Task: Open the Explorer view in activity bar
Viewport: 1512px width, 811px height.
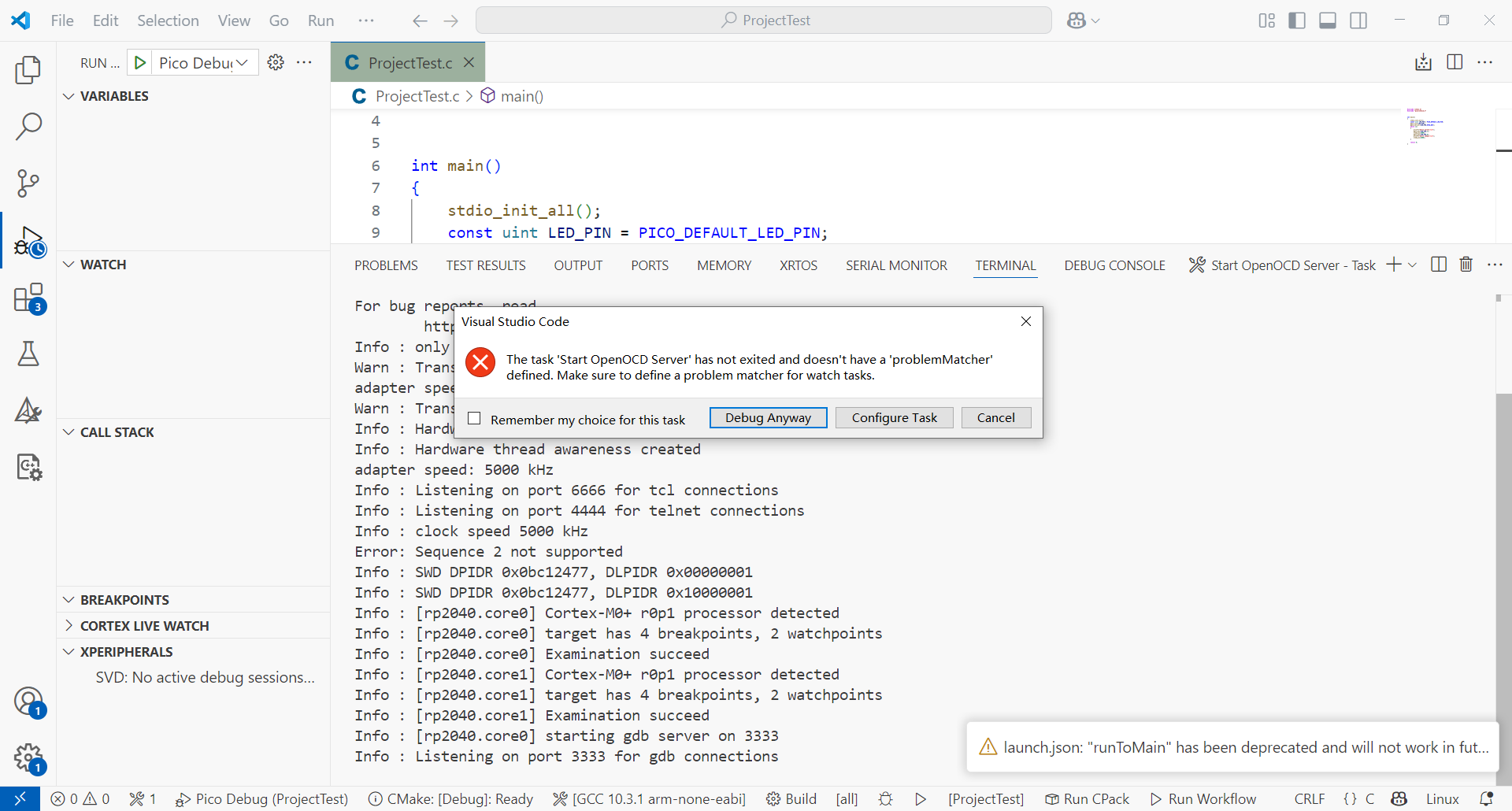Action: tap(28, 70)
